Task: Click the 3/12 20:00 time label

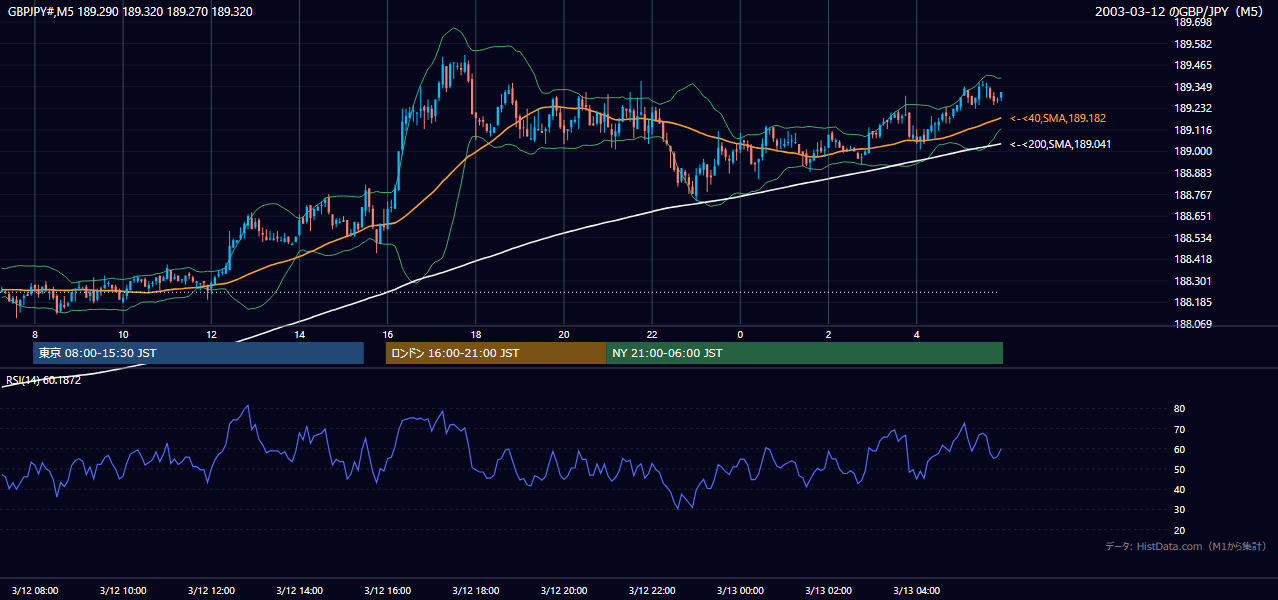Action: pyautogui.click(x=564, y=591)
